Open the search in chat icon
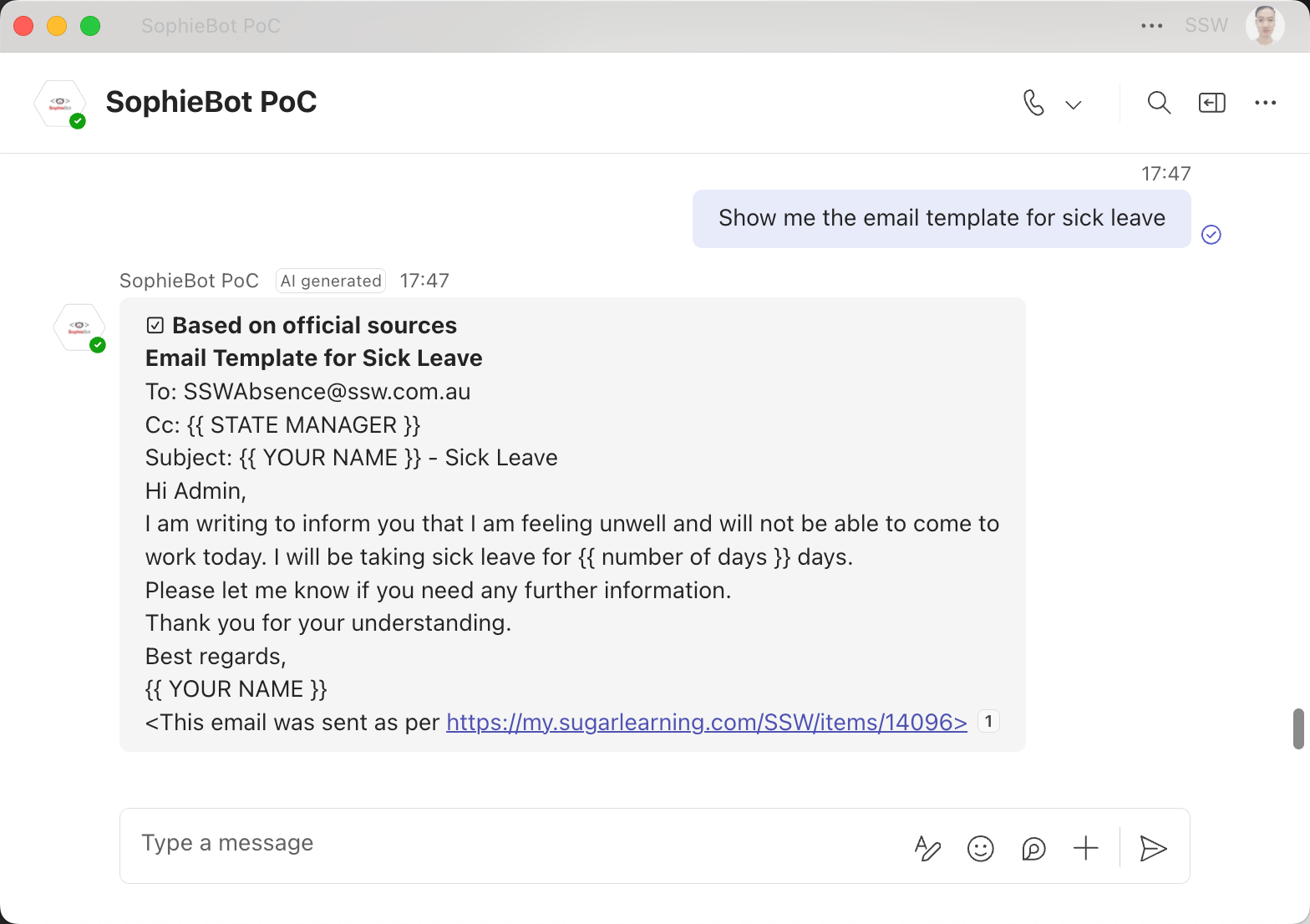1310x924 pixels. pos(1159,103)
